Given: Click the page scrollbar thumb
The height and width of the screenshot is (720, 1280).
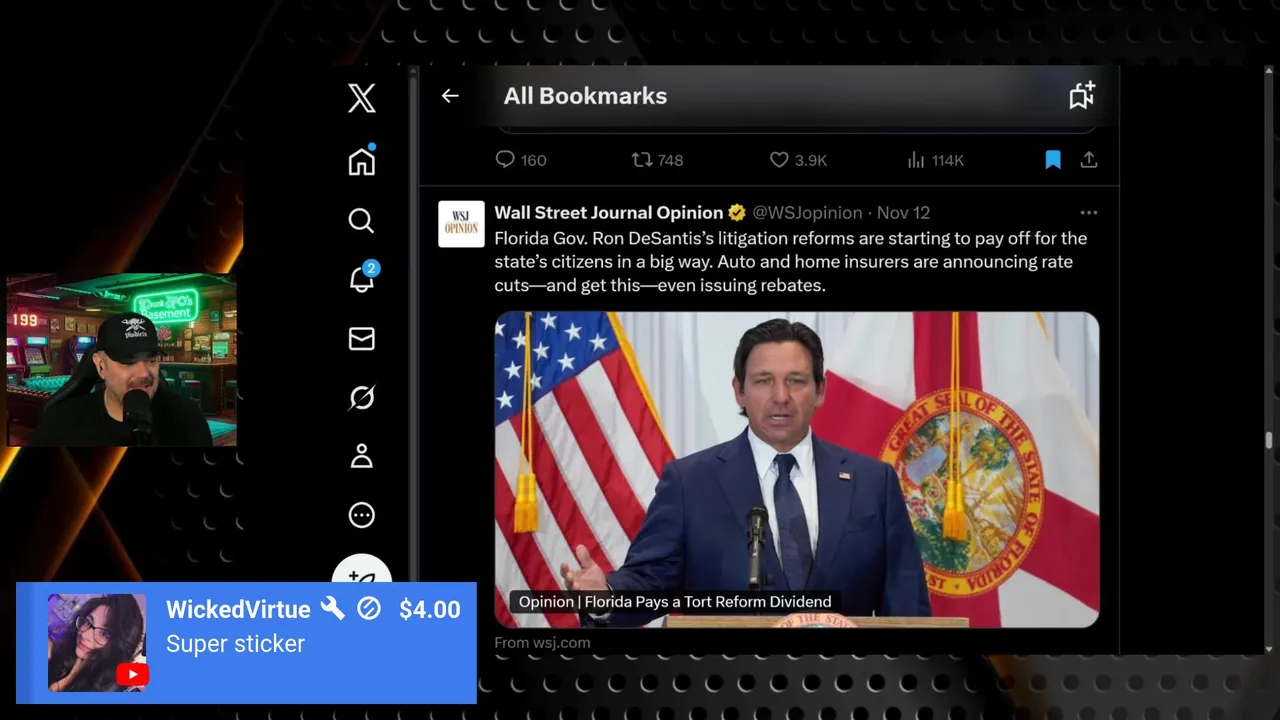Looking at the screenshot, I should (1269, 440).
